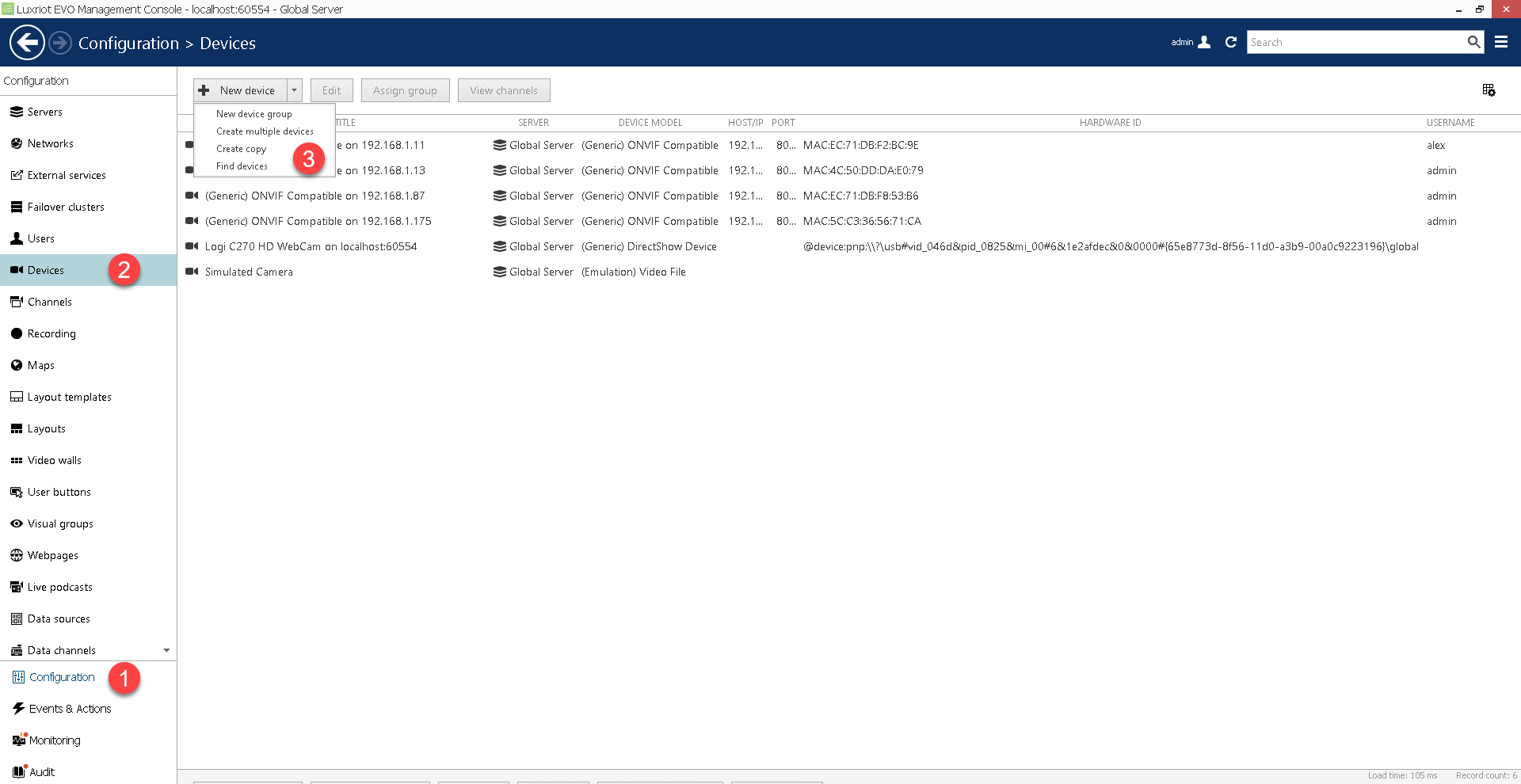Click into the Search input field
Viewport: 1521px width, 784px height.
pyautogui.click(x=1355, y=43)
